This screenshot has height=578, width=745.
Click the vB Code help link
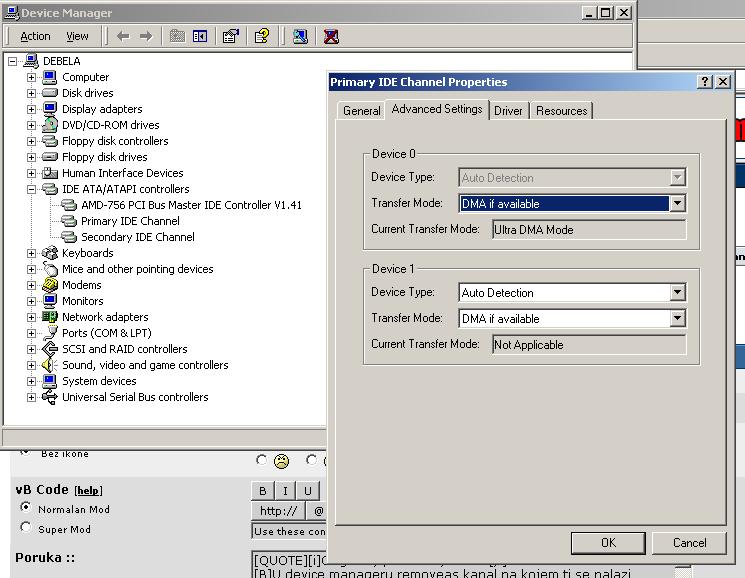coord(89,491)
